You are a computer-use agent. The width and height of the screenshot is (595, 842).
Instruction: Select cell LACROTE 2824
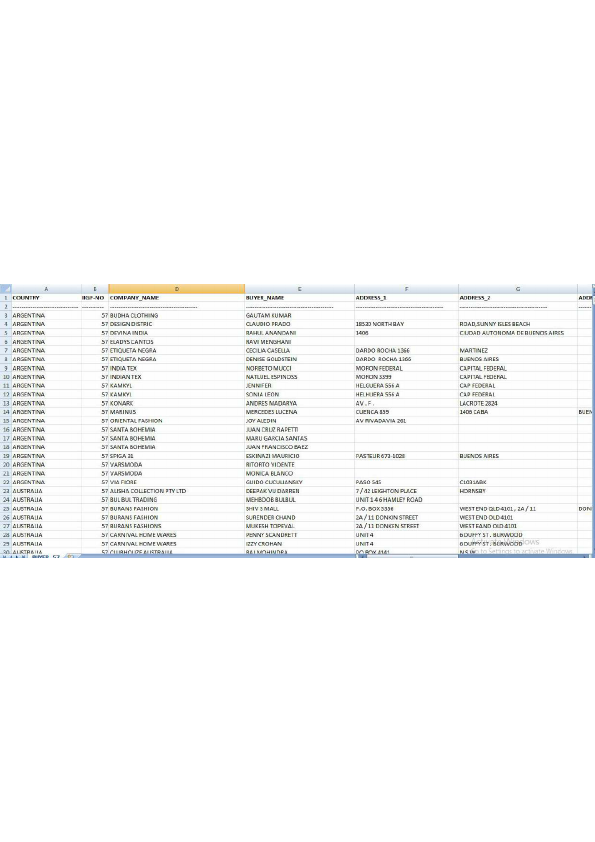[518, 403]
